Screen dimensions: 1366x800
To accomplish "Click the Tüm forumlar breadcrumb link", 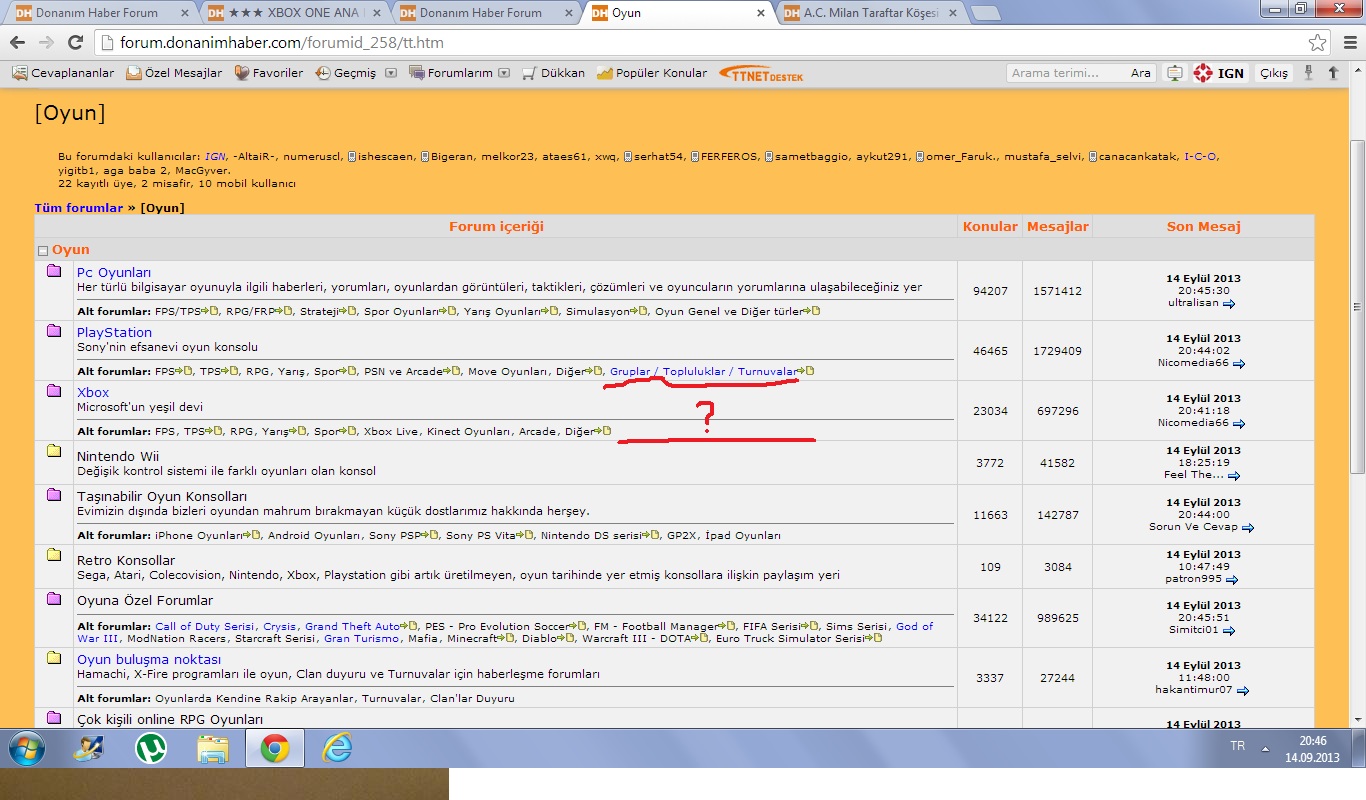I will click(79, 208).
